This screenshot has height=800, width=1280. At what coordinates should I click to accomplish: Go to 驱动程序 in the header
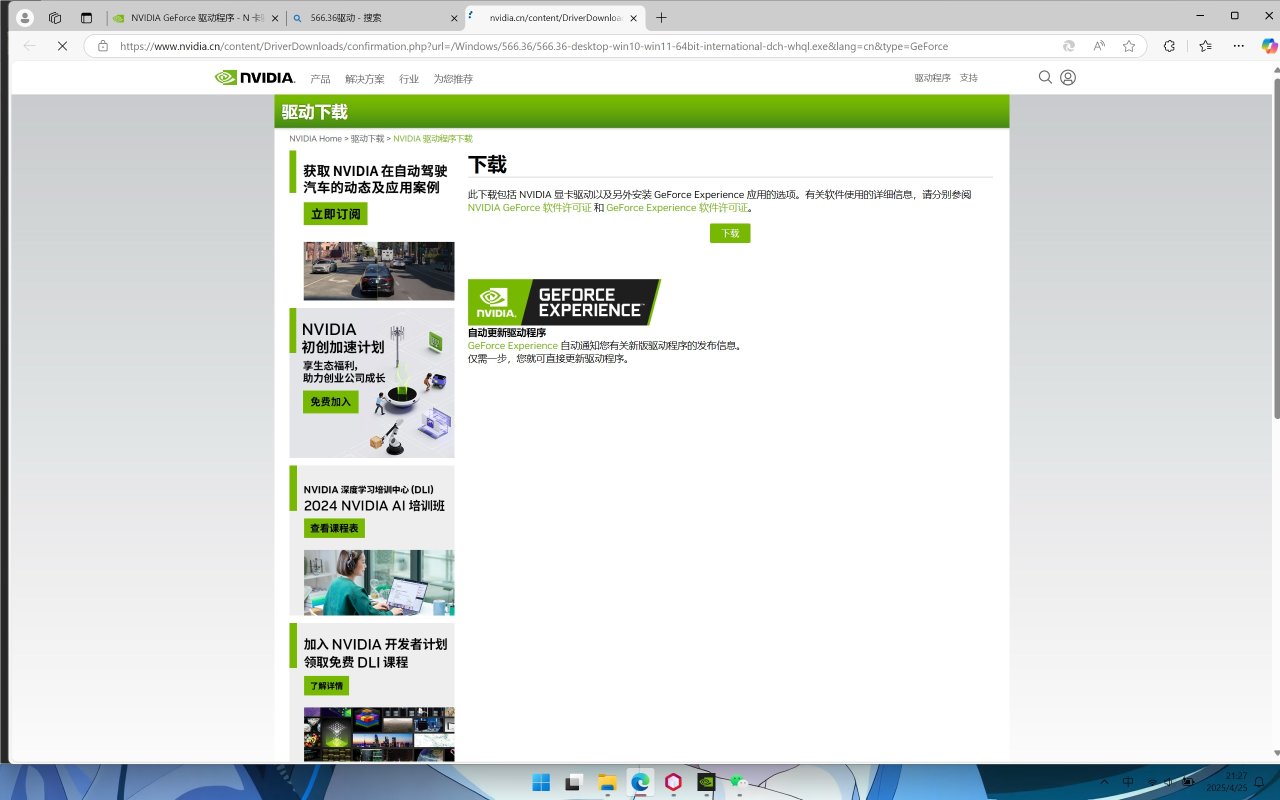(x=932, y=78)
